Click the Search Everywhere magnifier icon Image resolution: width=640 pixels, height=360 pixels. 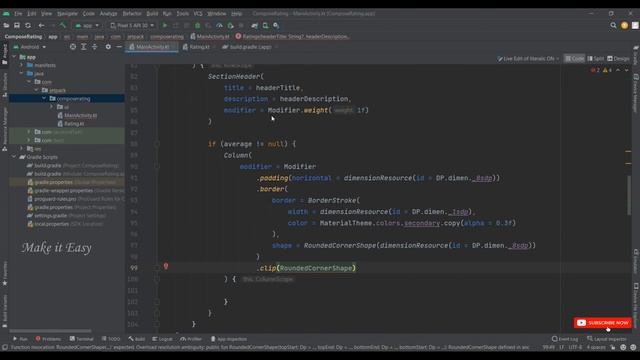[x=613, y=25]
